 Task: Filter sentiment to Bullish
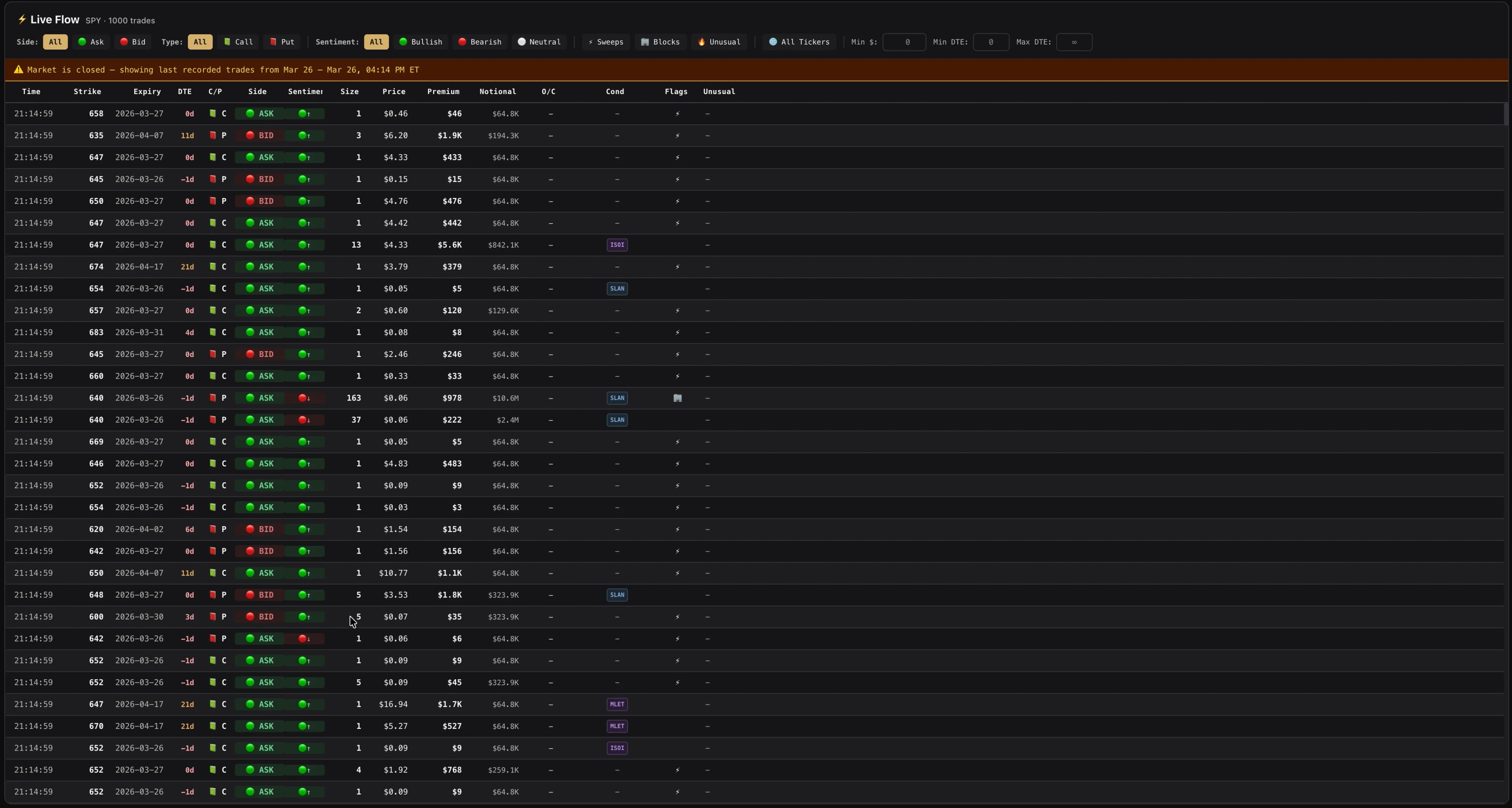click(x=420, y=42)
